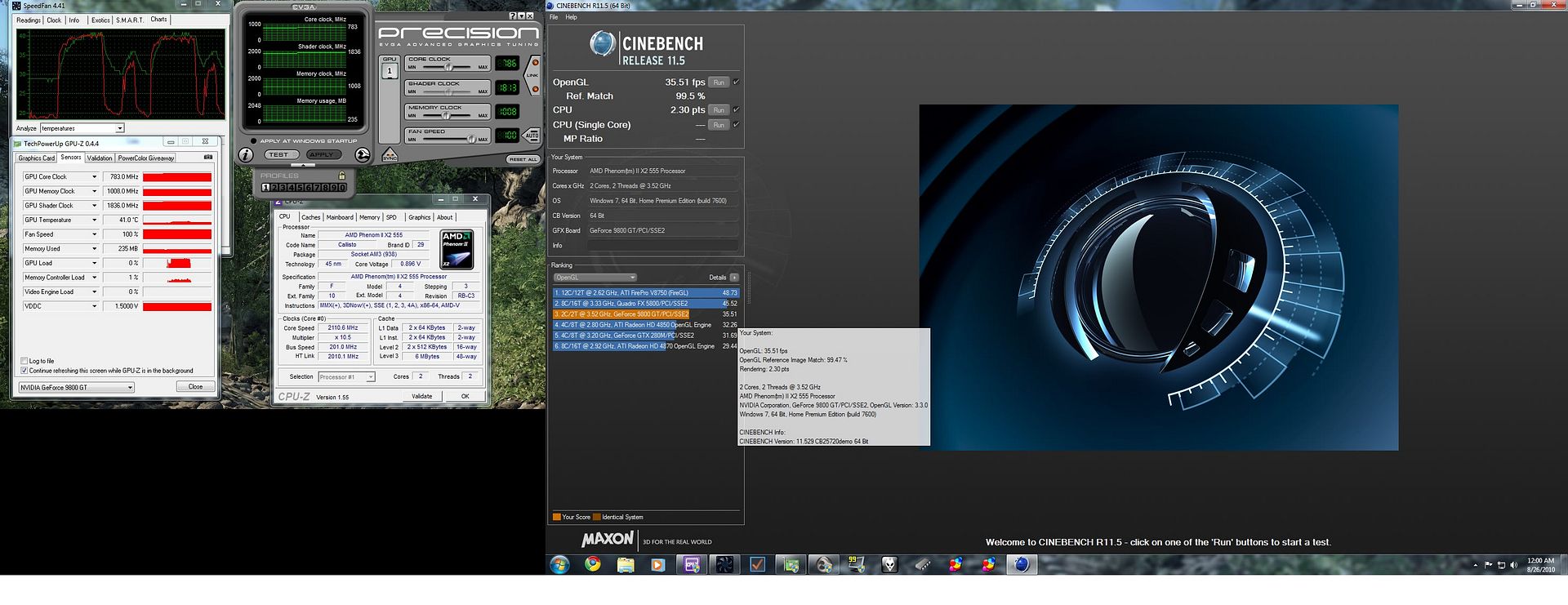
Task: Click the Sync icon in EVGA Precision
Action: point(390,154)
